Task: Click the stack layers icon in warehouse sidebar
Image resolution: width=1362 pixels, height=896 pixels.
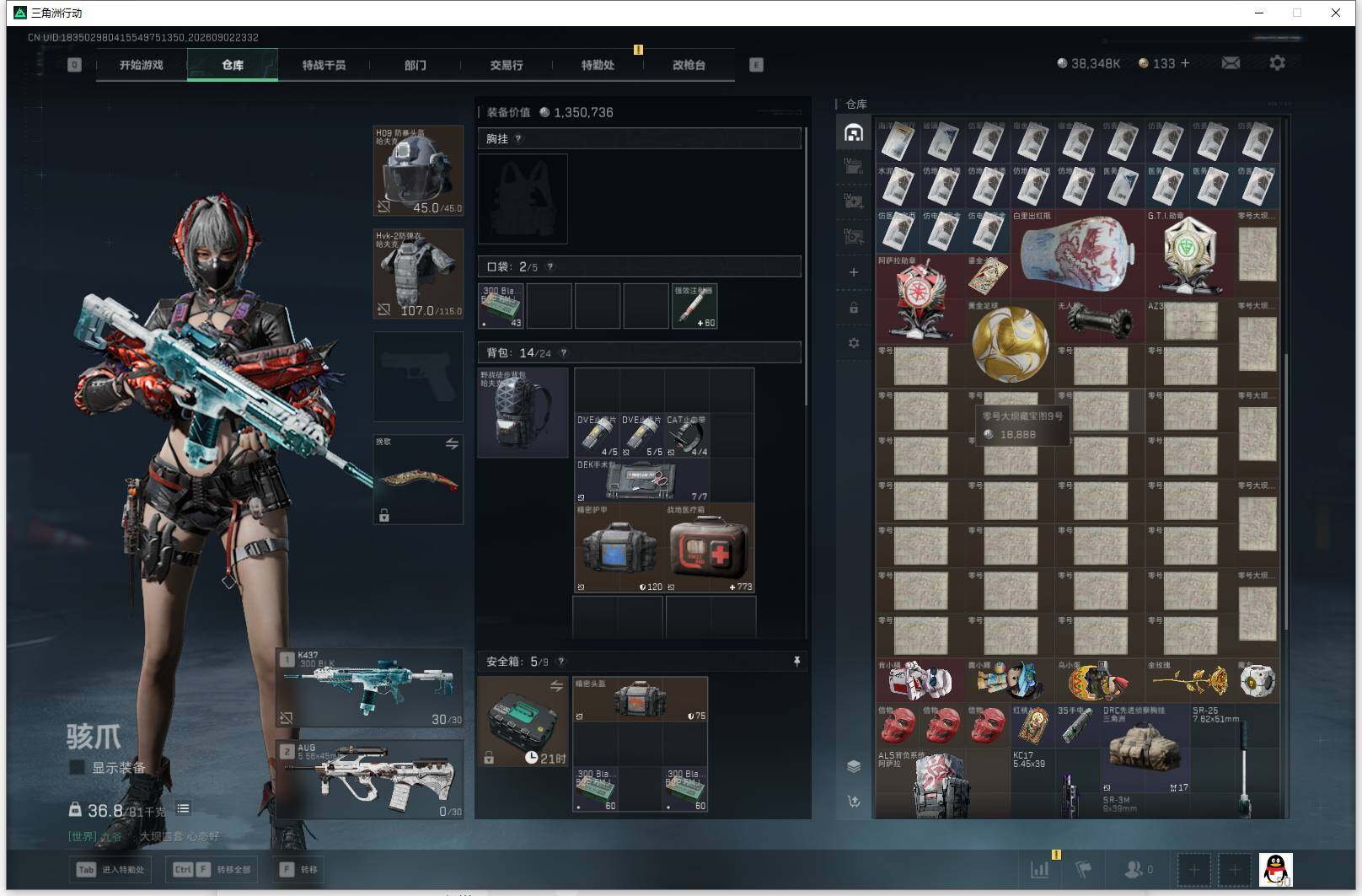Action: pyautogui.click(x=854, y=766)
